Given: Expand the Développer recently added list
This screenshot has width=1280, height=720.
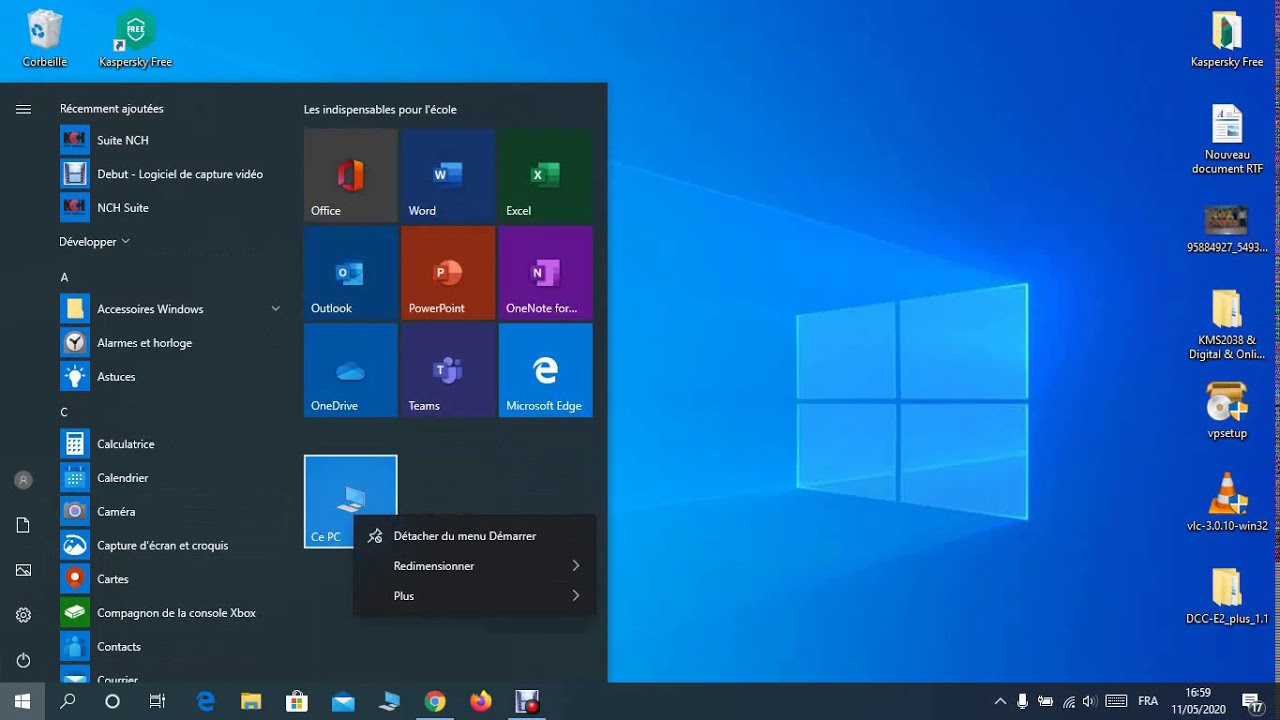Looking at the screenshot, I should point(95,242).
